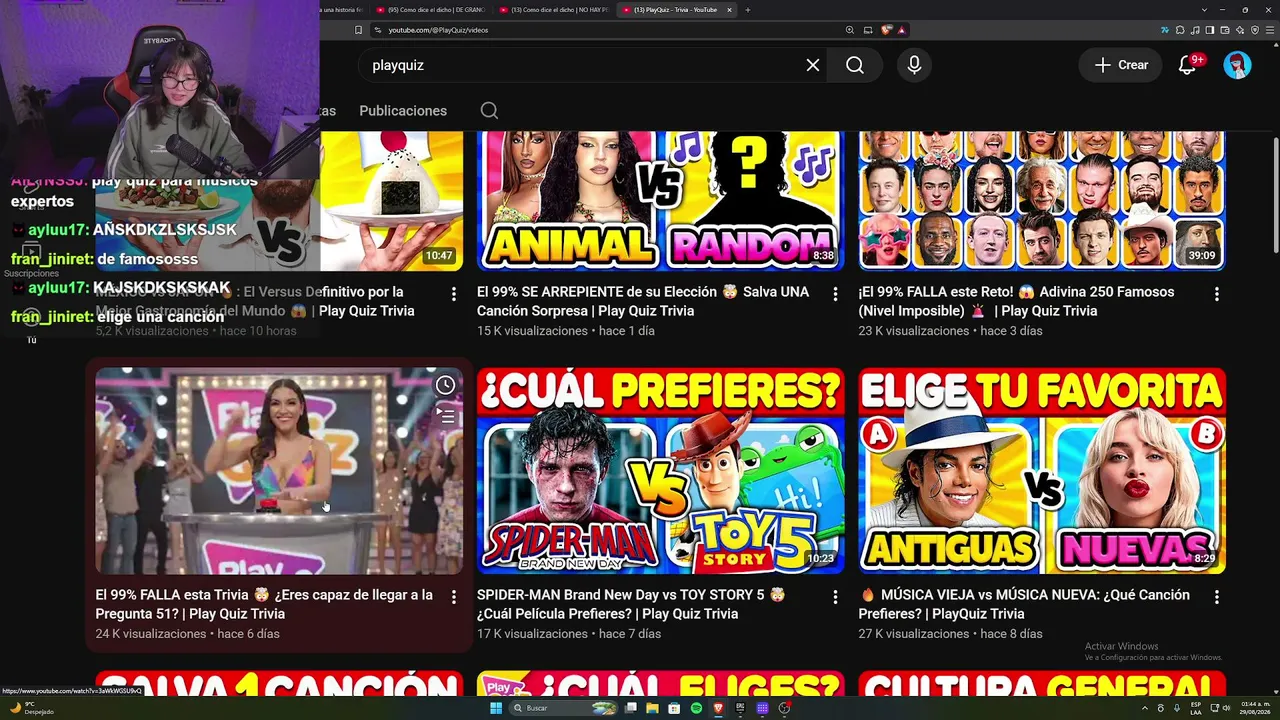The width and height of the screenshot is (1280, 720).
Task: Select the PlayQuiz - Trivia - YouTube browser tab
Action: [x=677, y=10]
